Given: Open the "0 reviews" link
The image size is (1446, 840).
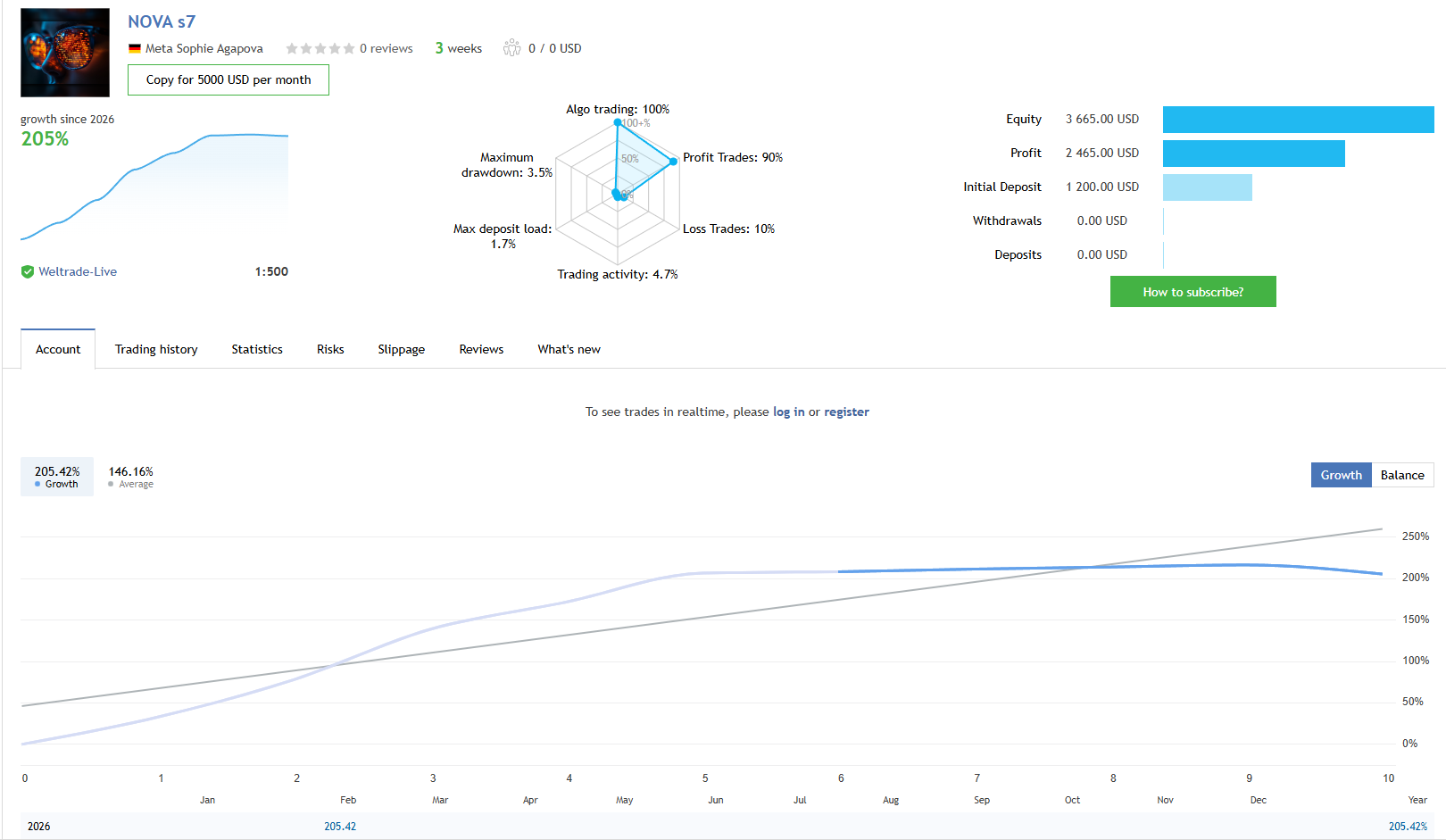Looking at the screenshot, I should pyautogui.click(x=386, y=48).
